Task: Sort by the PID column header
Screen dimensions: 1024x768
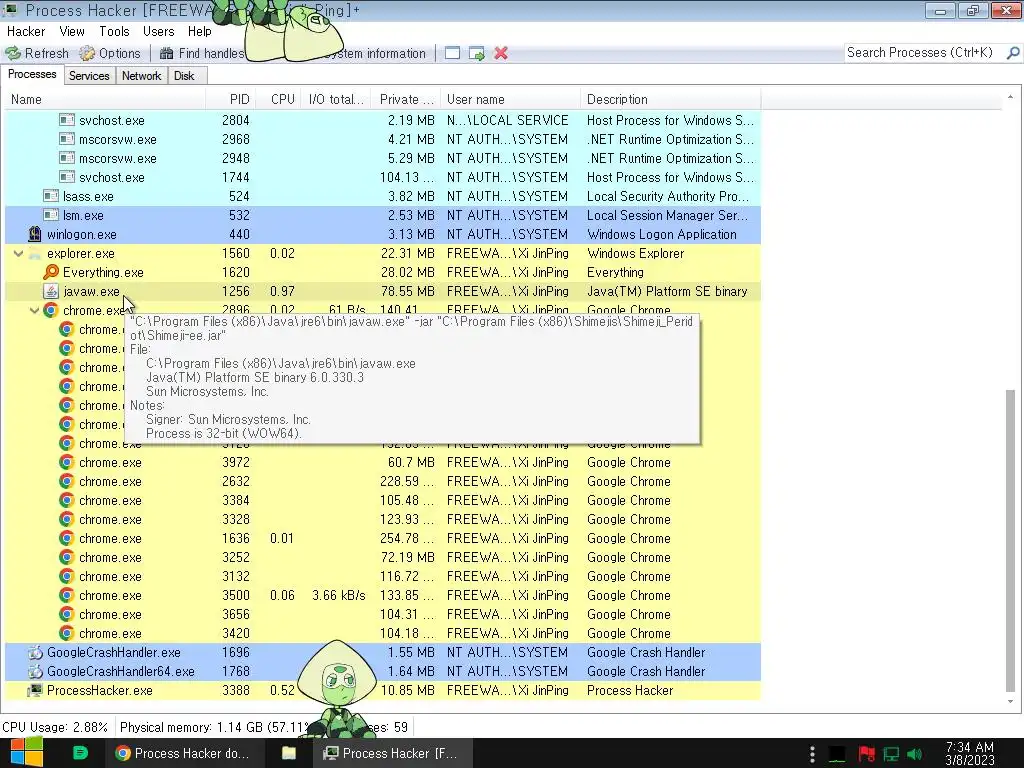Action: coord(231,99)
